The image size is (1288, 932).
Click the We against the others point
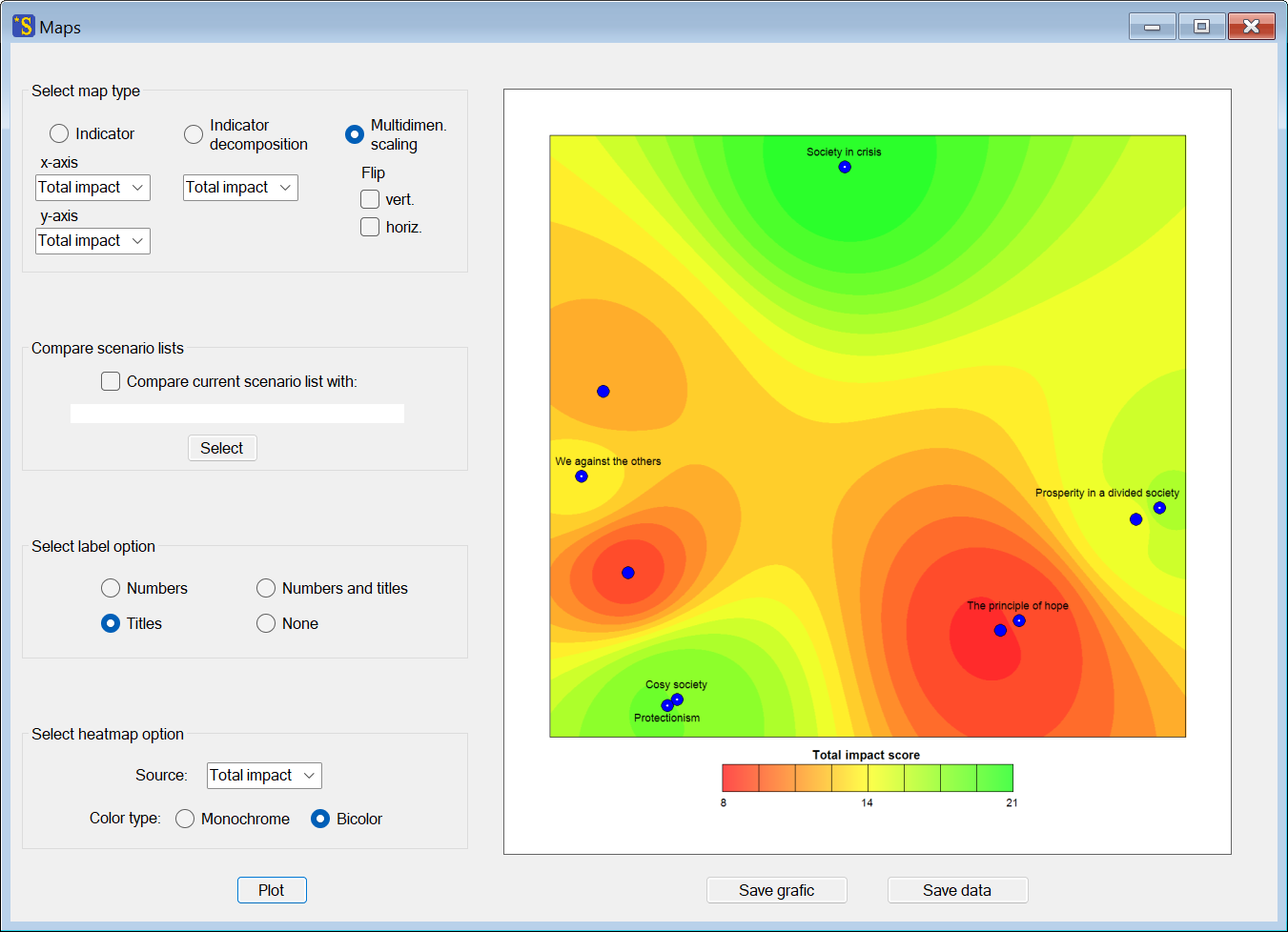pos(582,476)
